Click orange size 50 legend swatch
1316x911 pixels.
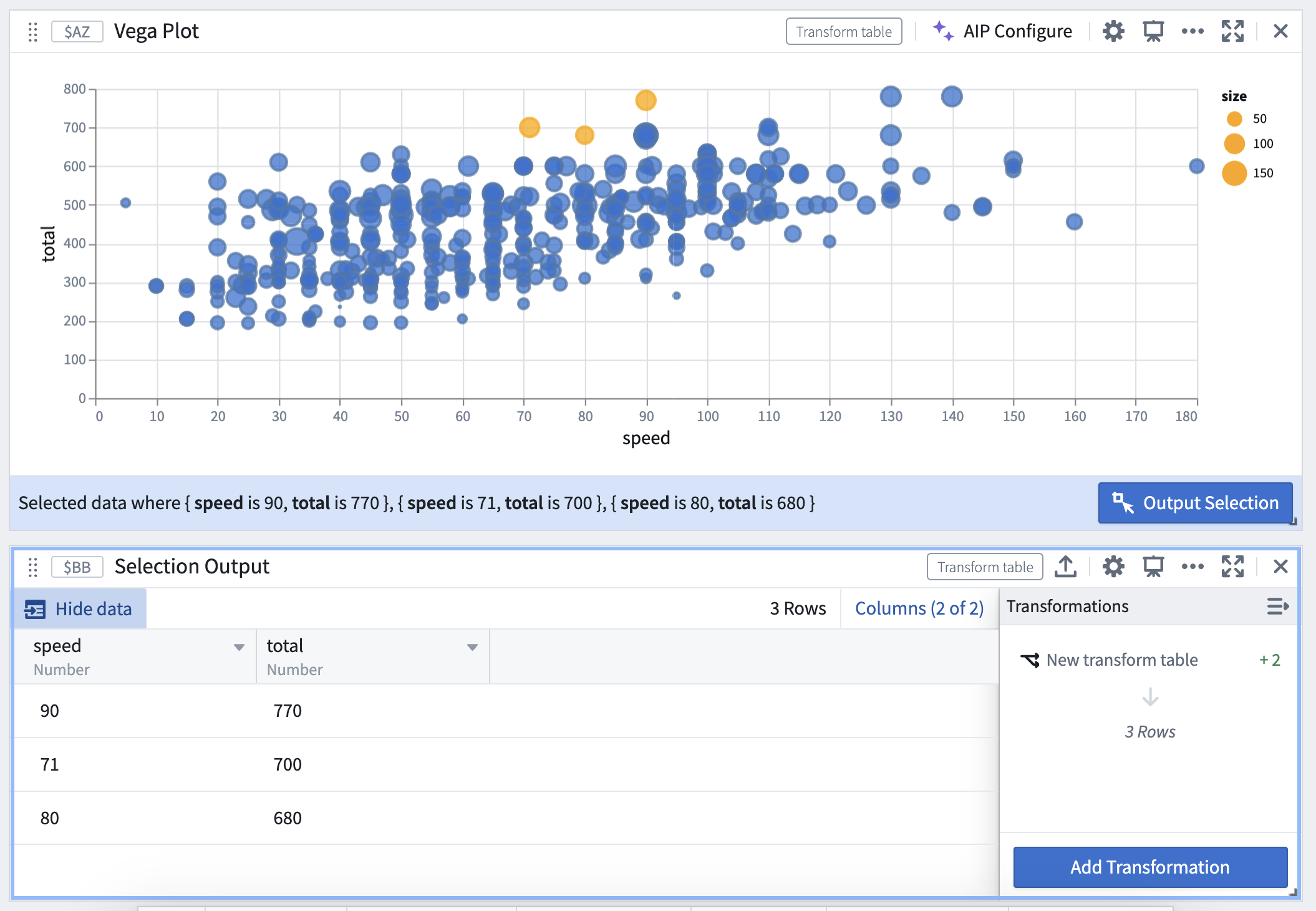tap(1234, 119)
